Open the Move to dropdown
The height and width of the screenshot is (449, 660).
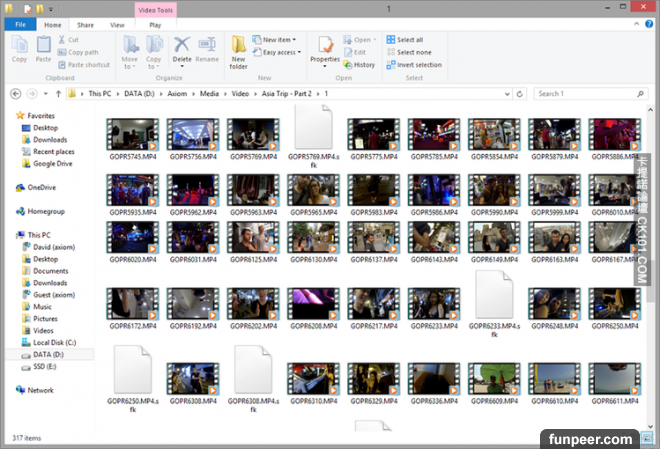[130, 50]
